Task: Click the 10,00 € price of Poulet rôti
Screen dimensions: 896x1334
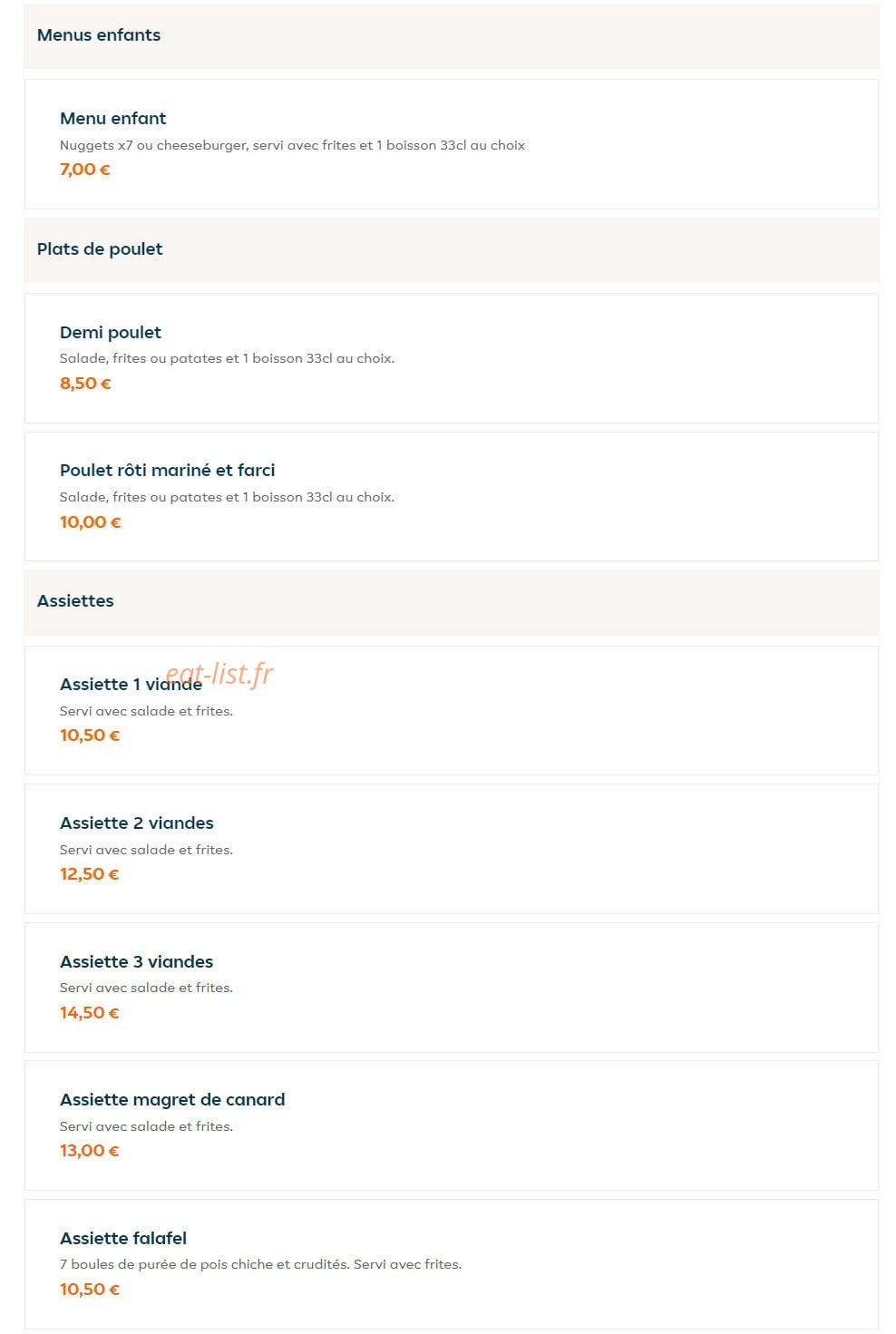Action: coord(91,522)
